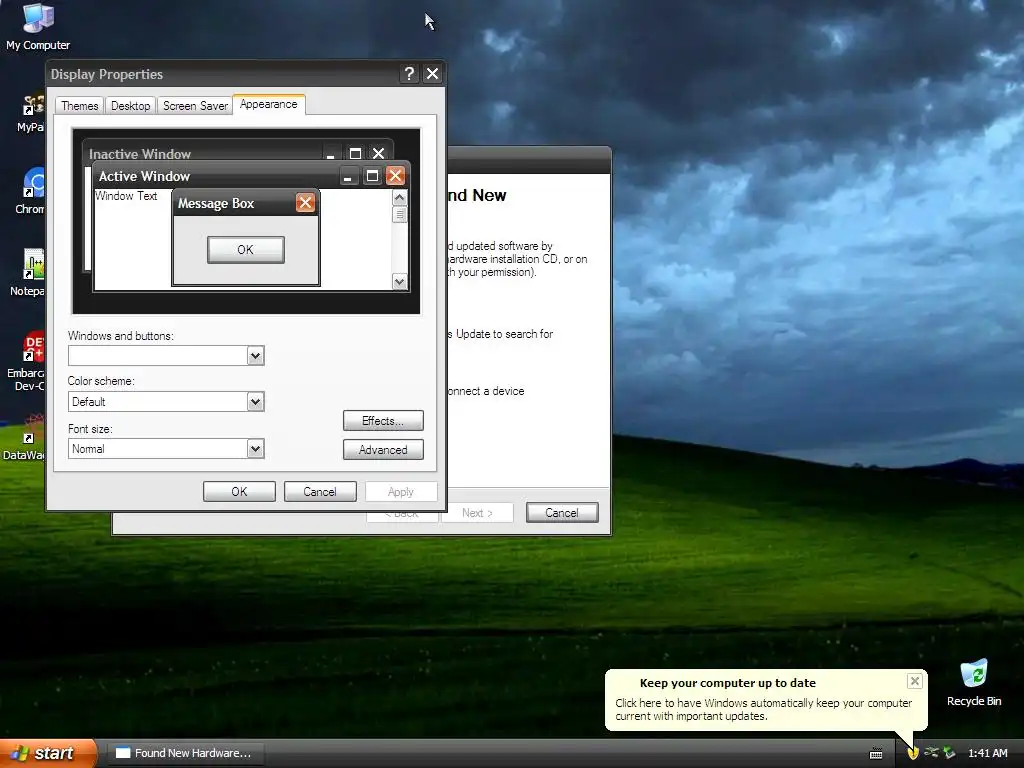Cancel the Display Properties dialog
1024x768 pixels.
coord(320,492)
